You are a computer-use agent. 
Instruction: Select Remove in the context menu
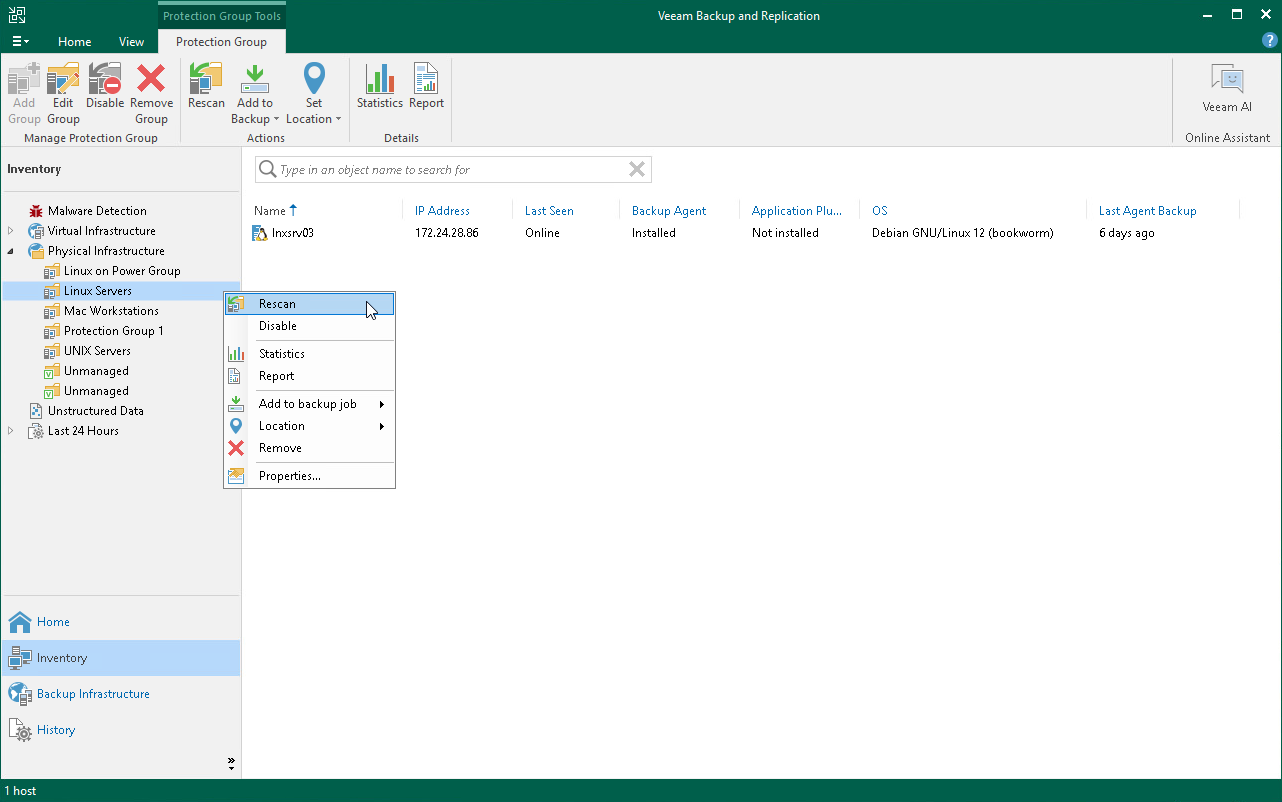point(280,448)
